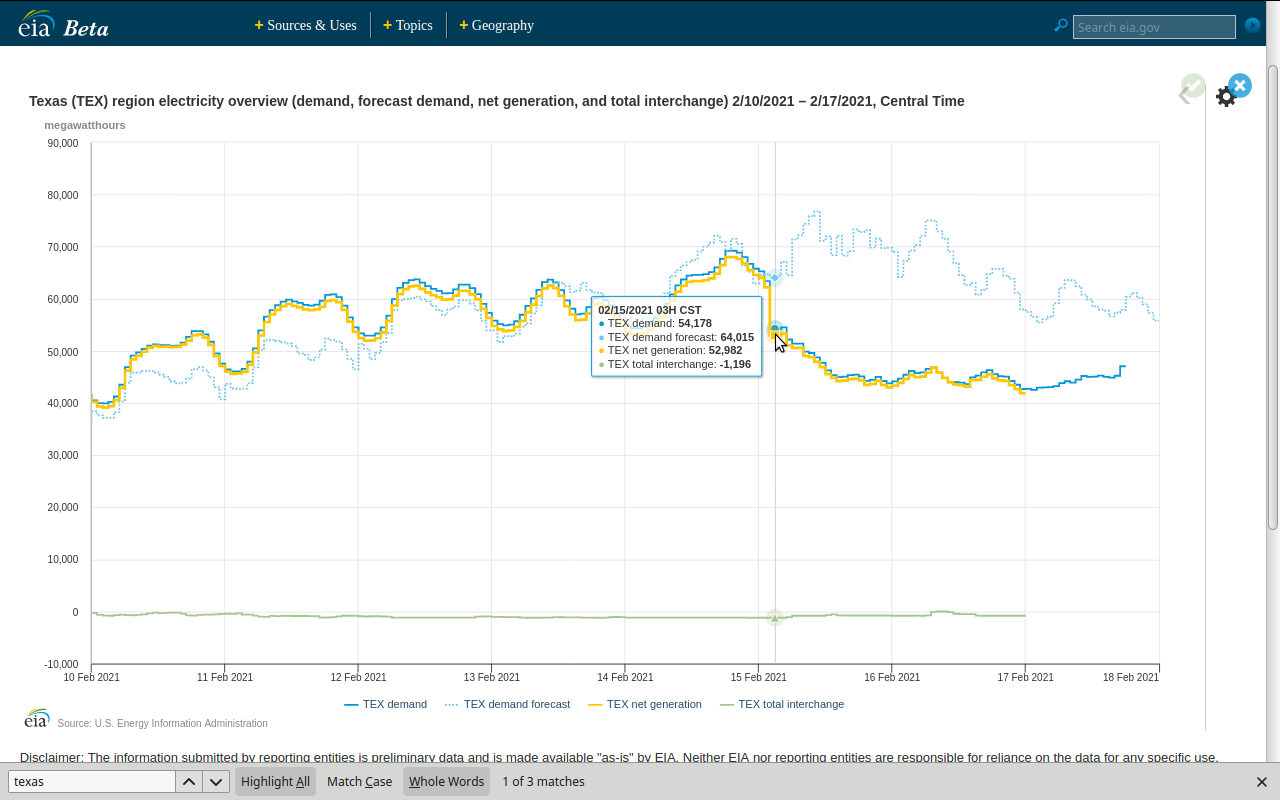Screen dimensions: 1280x800
Task: Toggle Highlight All in find bar
Action: tap(275, 782)
